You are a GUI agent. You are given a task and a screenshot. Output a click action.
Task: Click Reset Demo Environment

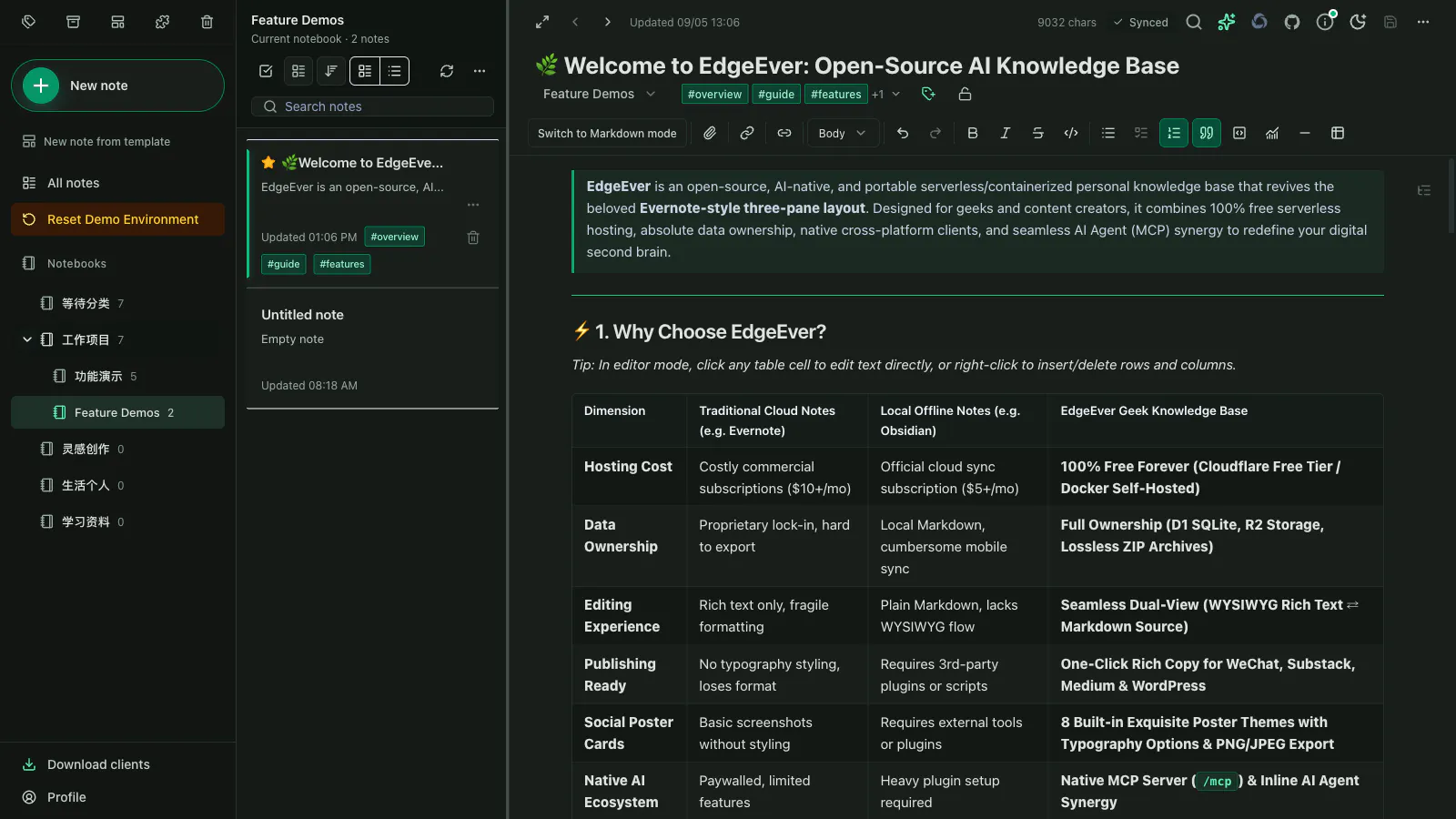click(x=117, y=219)
